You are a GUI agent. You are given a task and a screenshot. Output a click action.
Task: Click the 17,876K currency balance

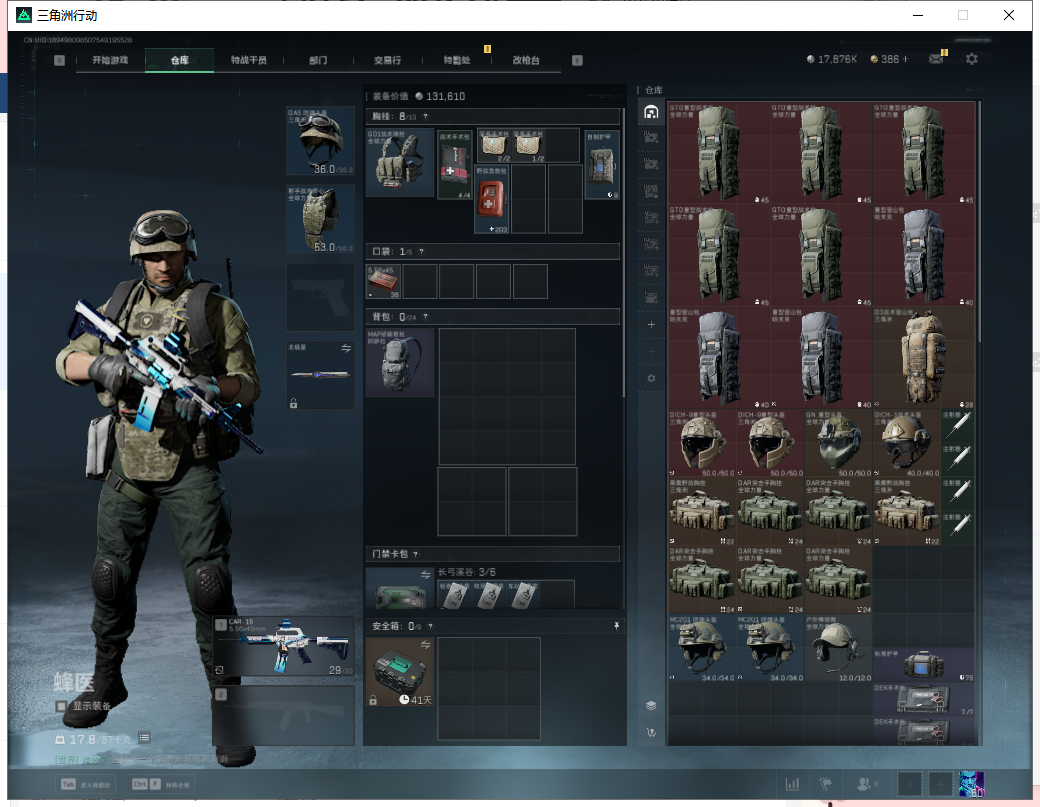832,59
